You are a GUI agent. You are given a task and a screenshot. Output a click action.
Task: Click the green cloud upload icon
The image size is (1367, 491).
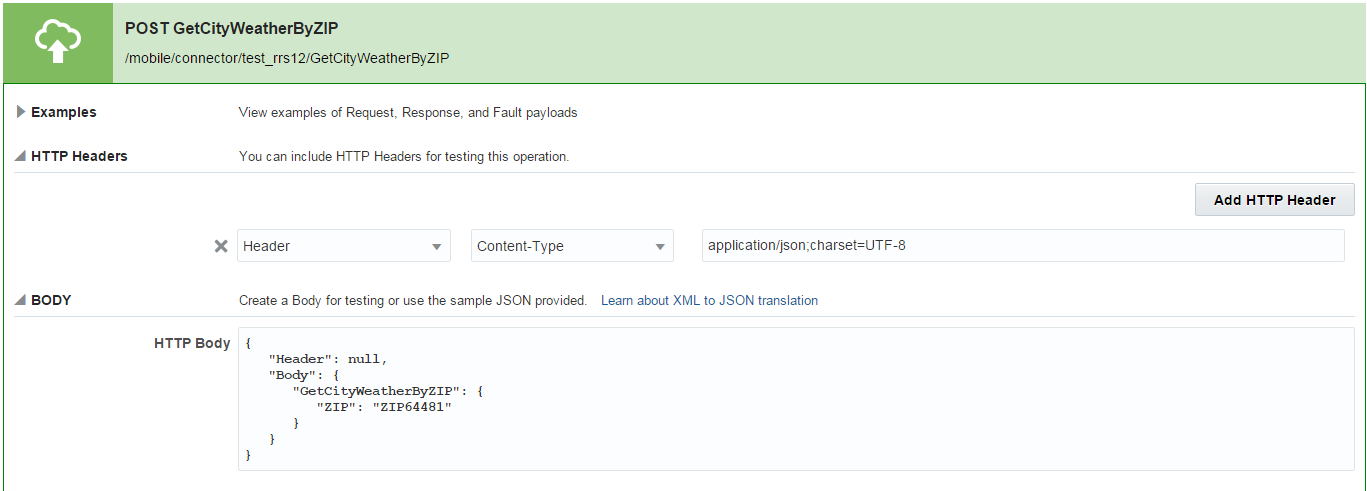[x=57, y=43]
